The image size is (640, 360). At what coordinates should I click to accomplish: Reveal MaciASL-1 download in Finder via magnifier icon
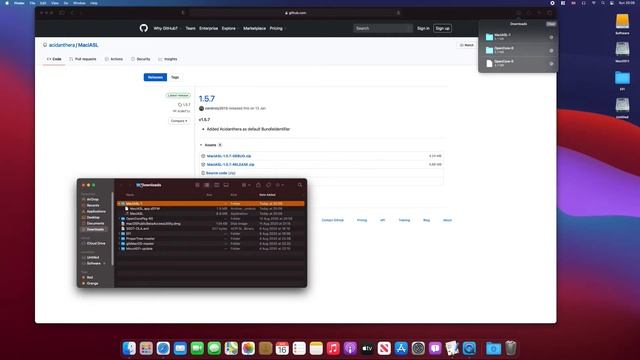551,37
